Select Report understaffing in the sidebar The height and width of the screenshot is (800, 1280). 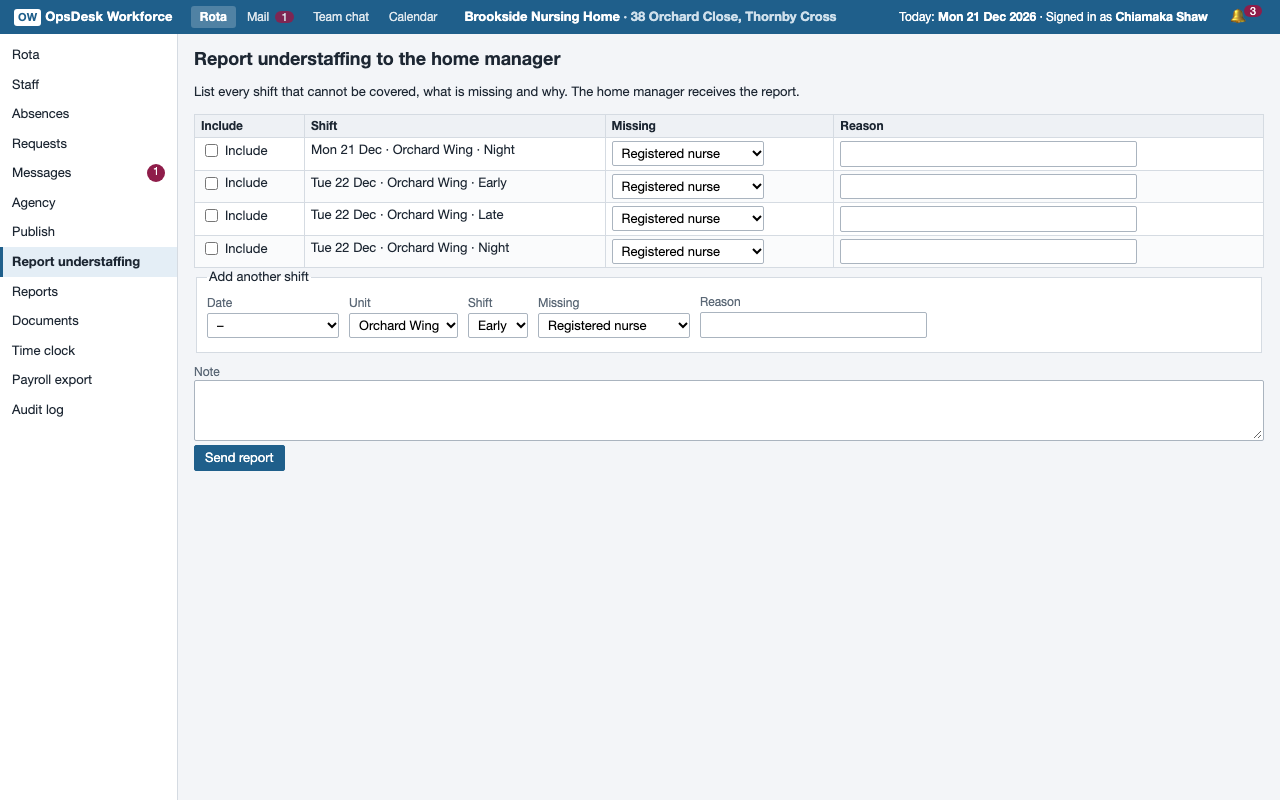pos(89,262)
